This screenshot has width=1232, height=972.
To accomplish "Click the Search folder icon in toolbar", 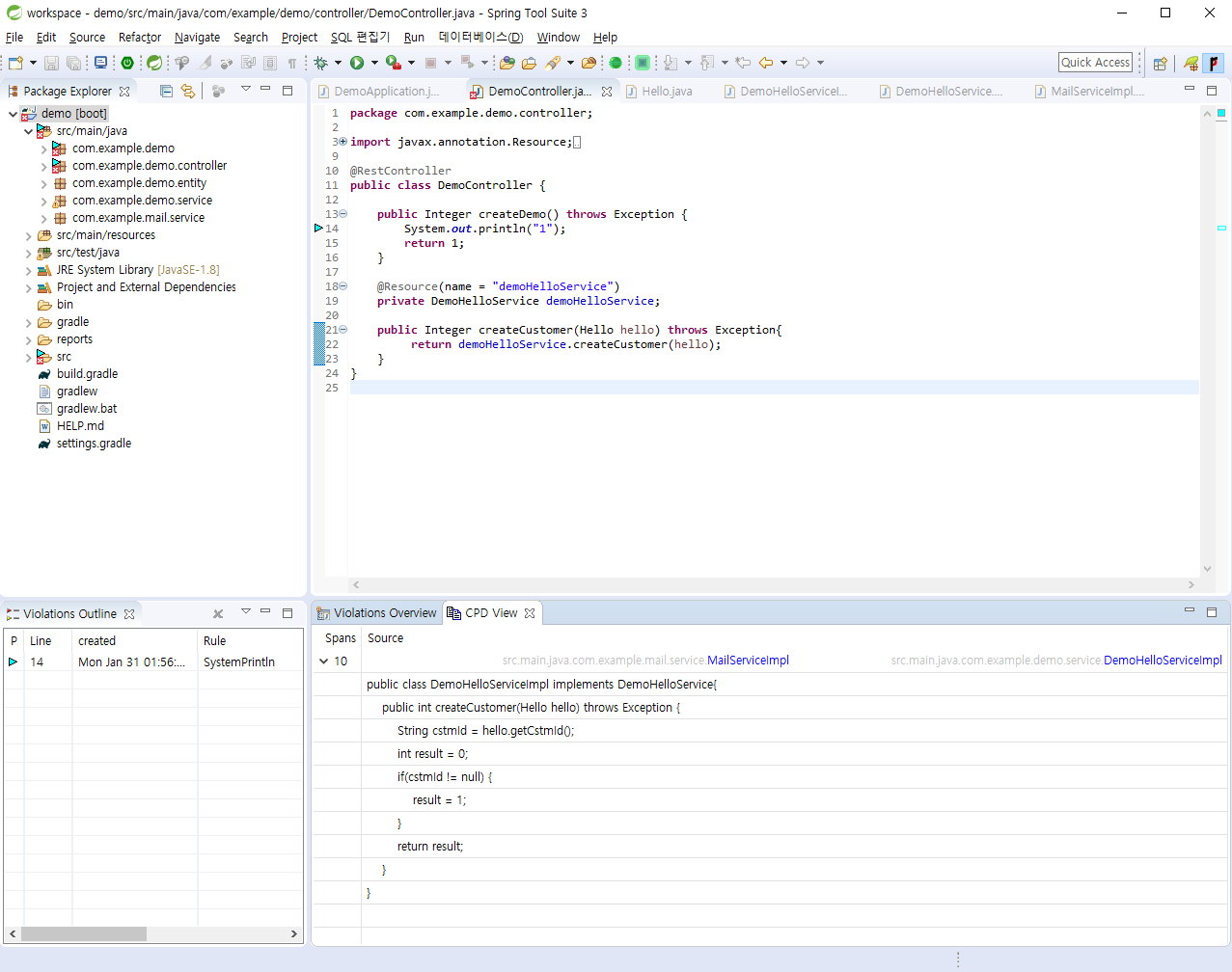I will point(588,63).
